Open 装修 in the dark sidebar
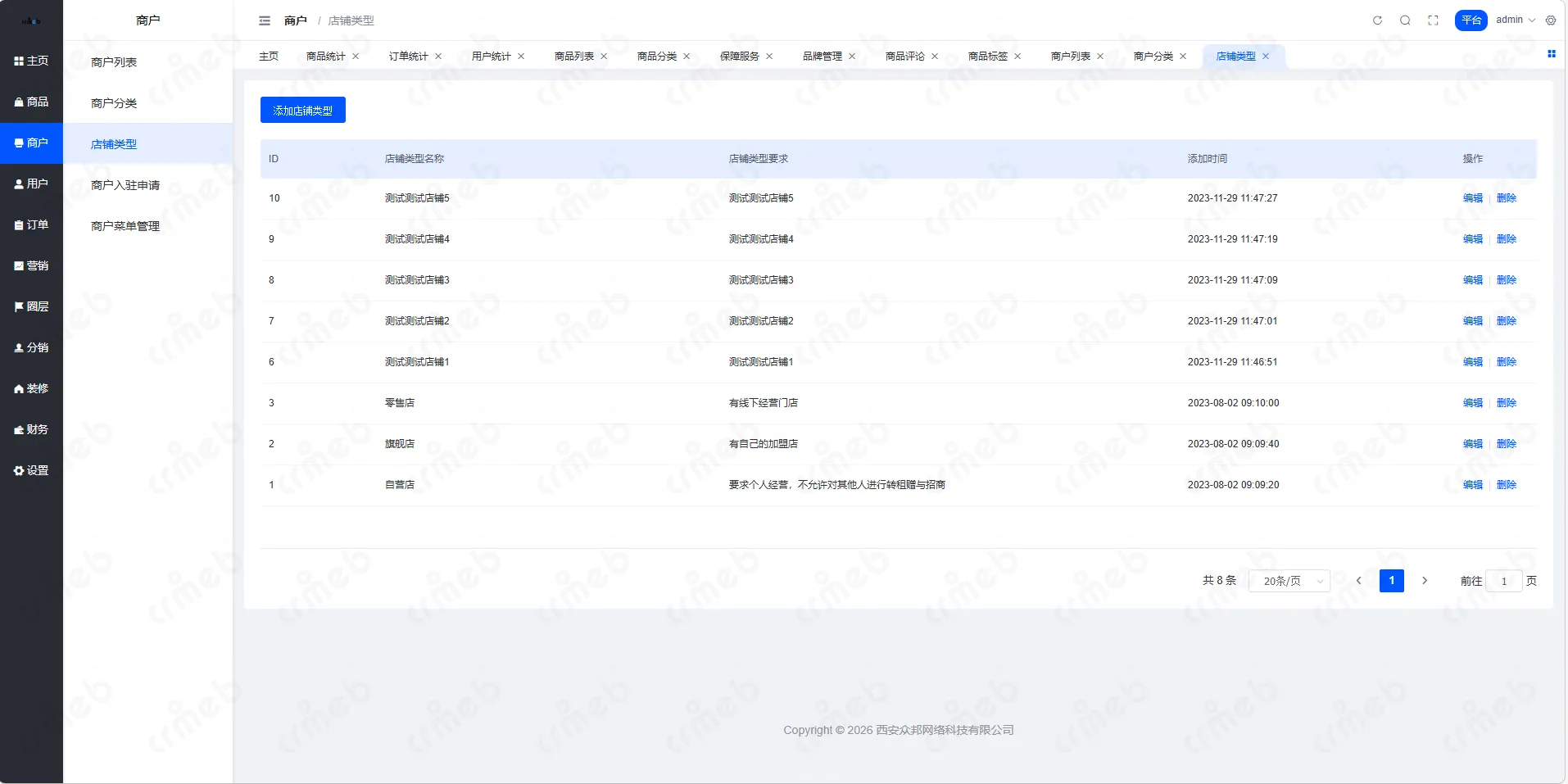The image size is (1568, 784). pos(31,389)
